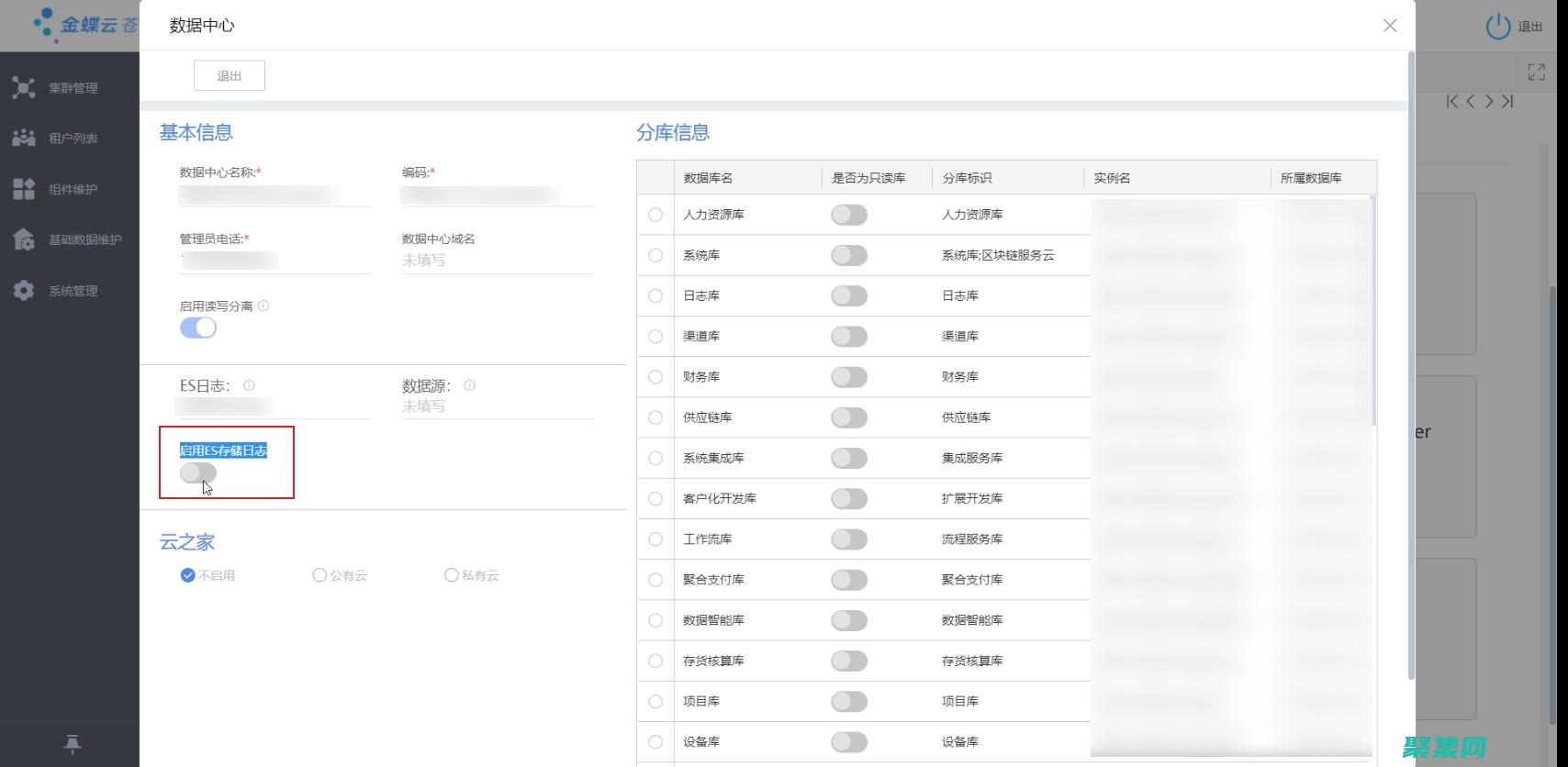Image resolution: width=1568 pixels, height=767 pixels.
Task: Toggle read-only switch for 人力资源库
Action: coord(848,215)
